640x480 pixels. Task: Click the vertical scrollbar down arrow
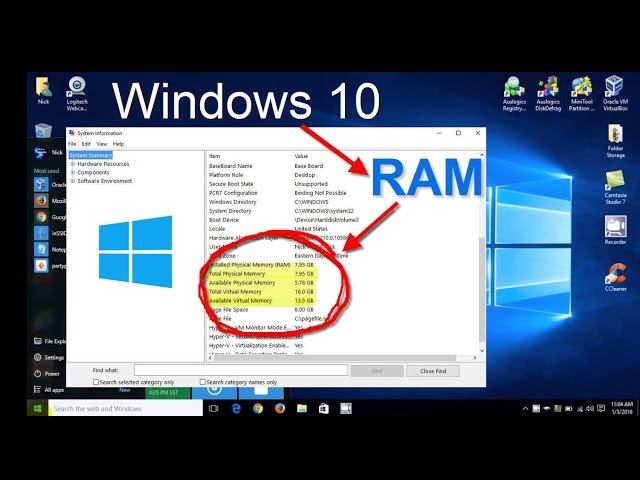point(482,351)
